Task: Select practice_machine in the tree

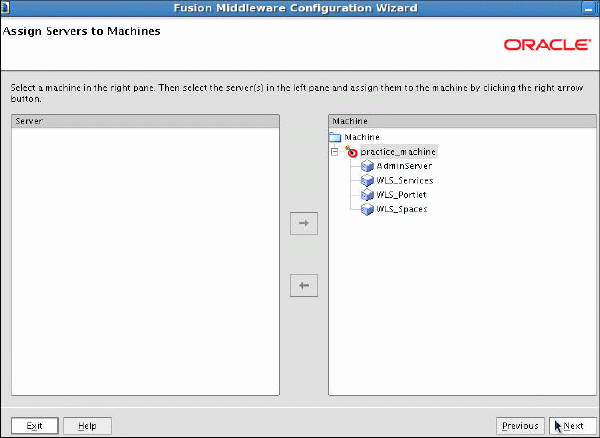Action: pos(398,152)
